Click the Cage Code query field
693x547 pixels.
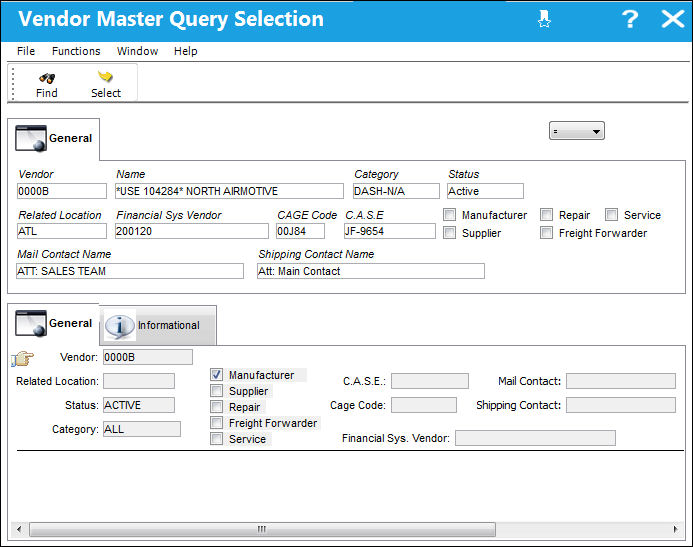click(423, 405)
